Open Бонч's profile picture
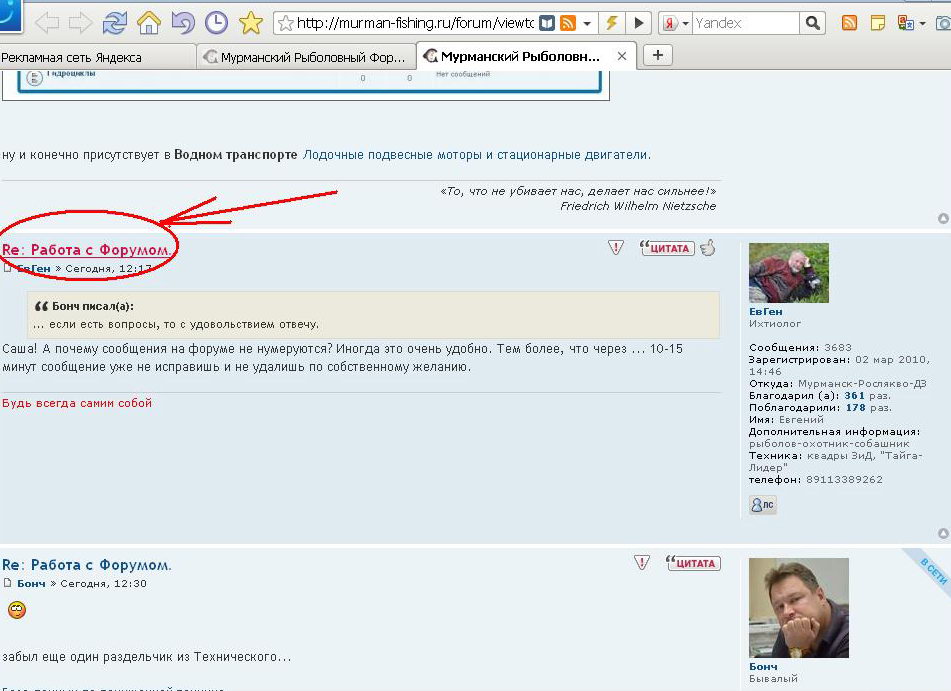This screenshot has height=691, width=951. point(798,607)
